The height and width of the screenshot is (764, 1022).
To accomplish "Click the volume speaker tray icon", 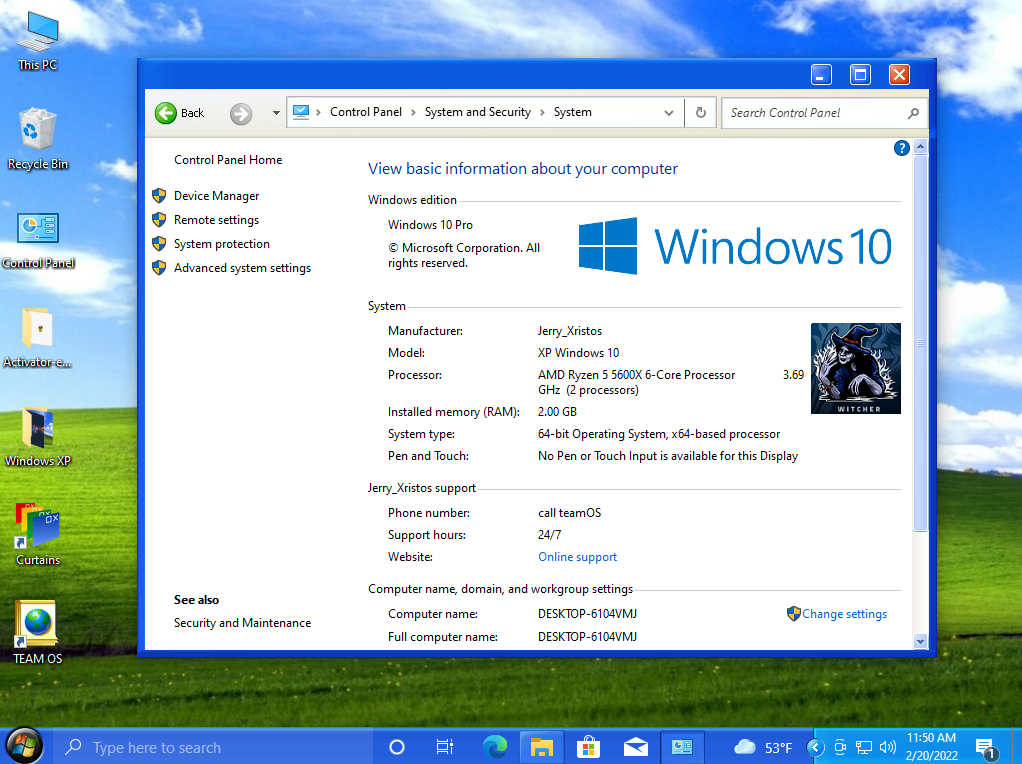I will [x=887, y=748].
